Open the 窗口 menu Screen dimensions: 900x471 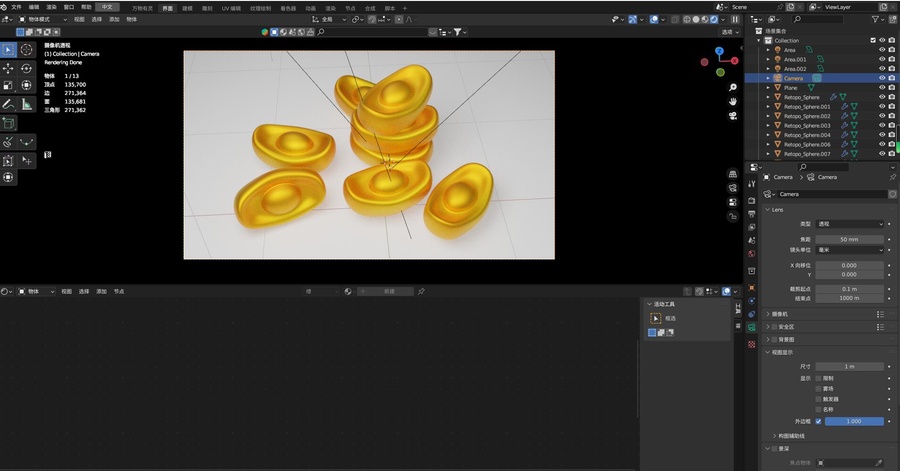click(x=69, y=7)
